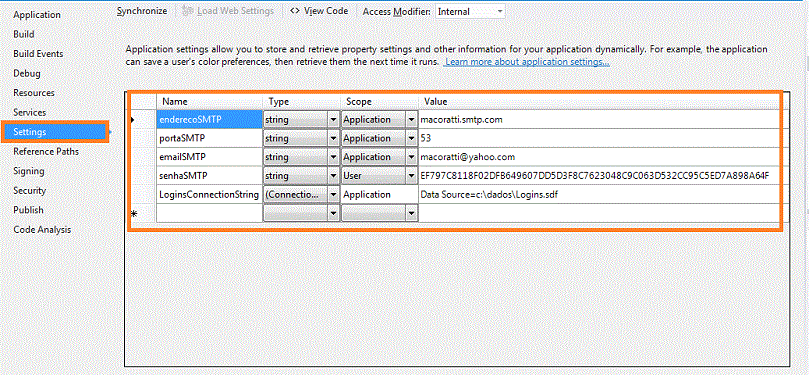
Task: Select the enderecoSMTP row header arrow
Action: coord(143,119)
